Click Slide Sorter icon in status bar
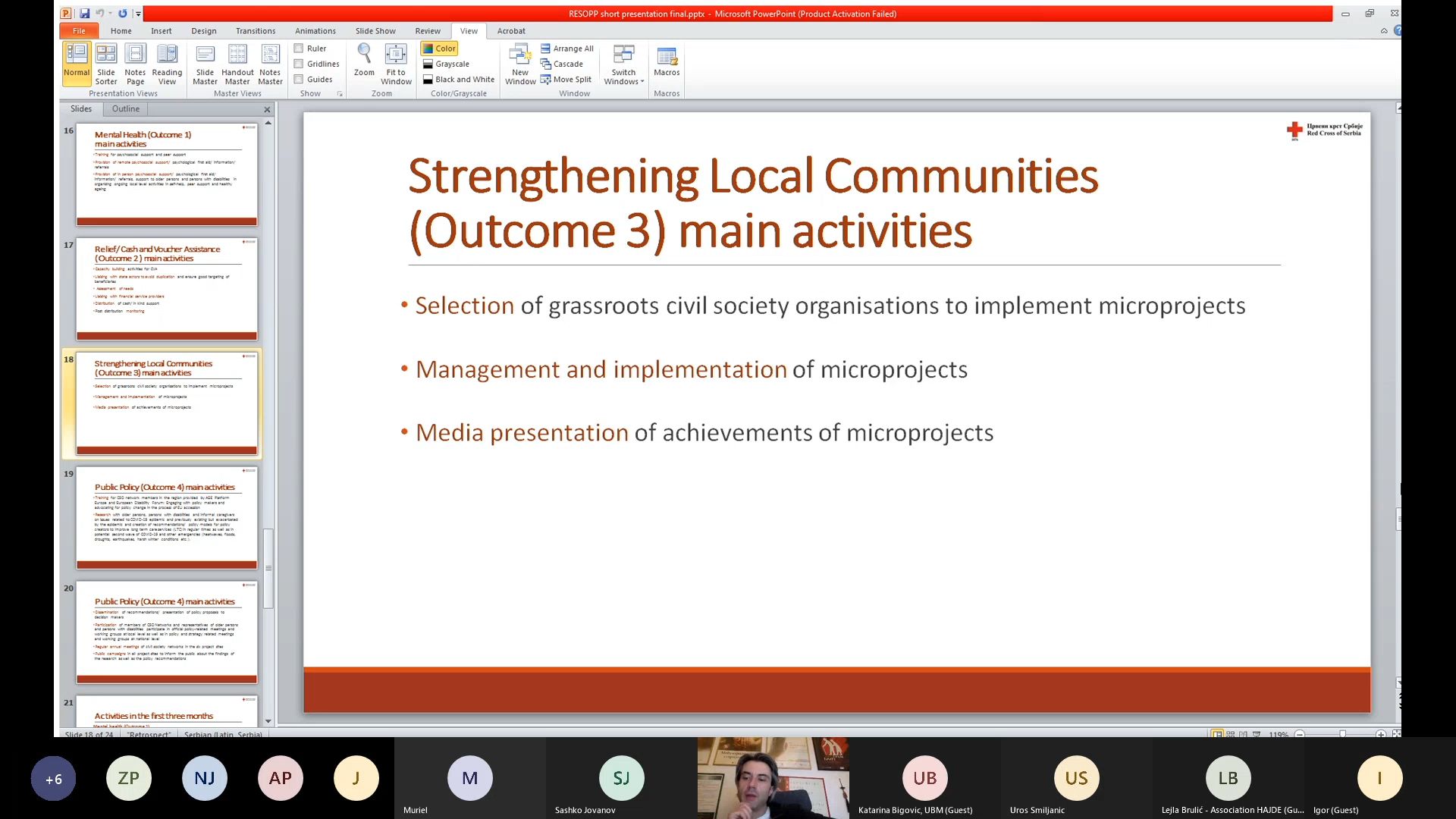 (1231, 734)
